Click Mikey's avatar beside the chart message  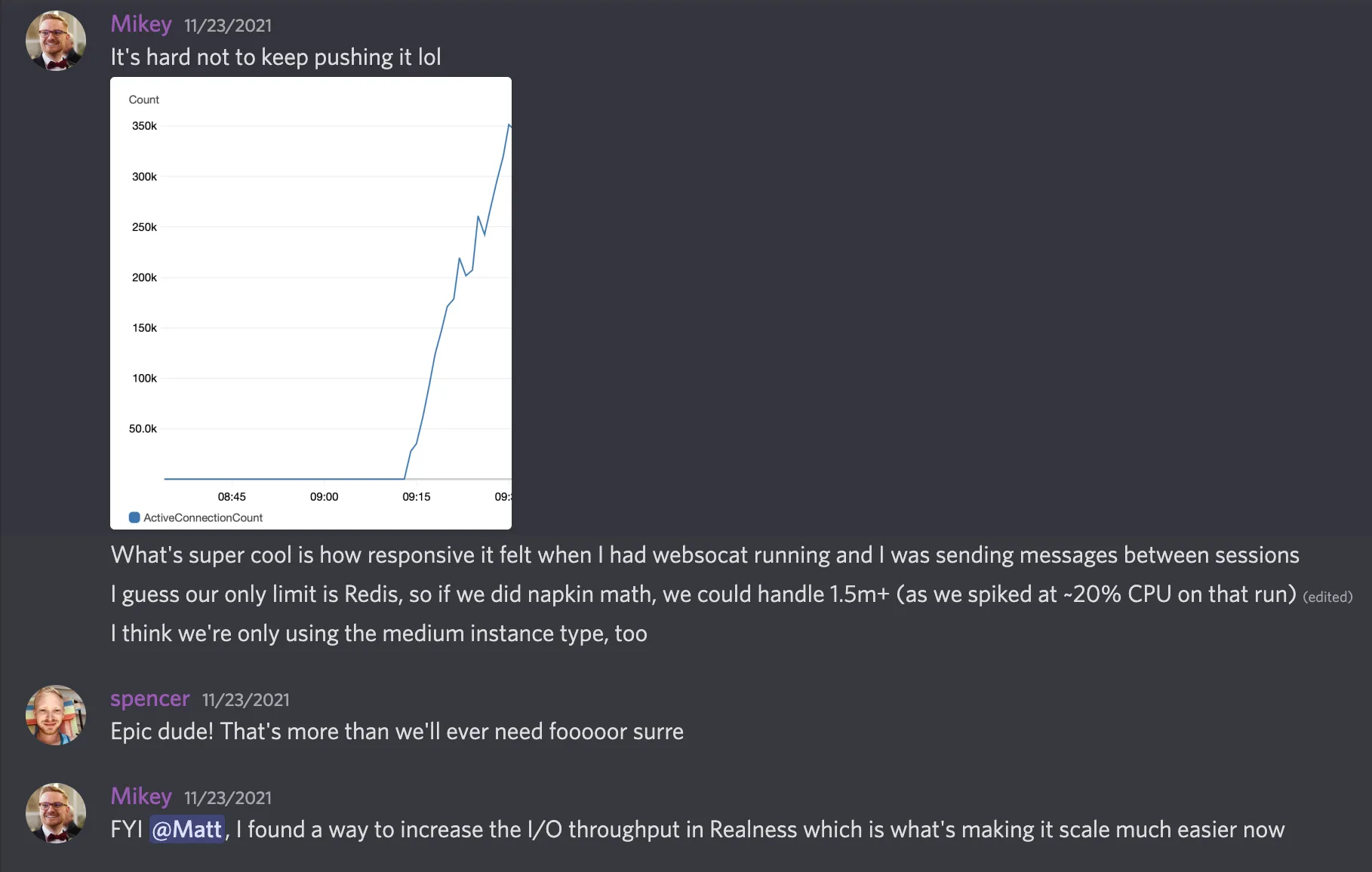pyautogui.click(x=56, y=41)
